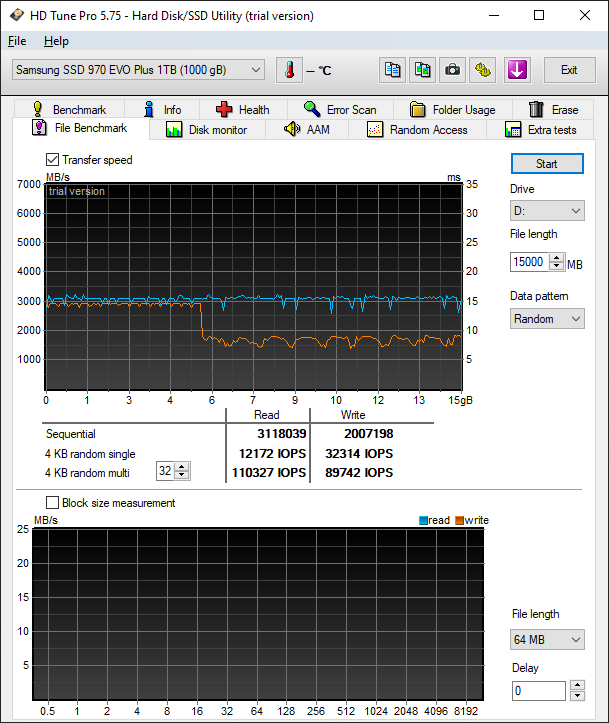Expand the Data pattern Random dropdown

(x=547, y=319)
